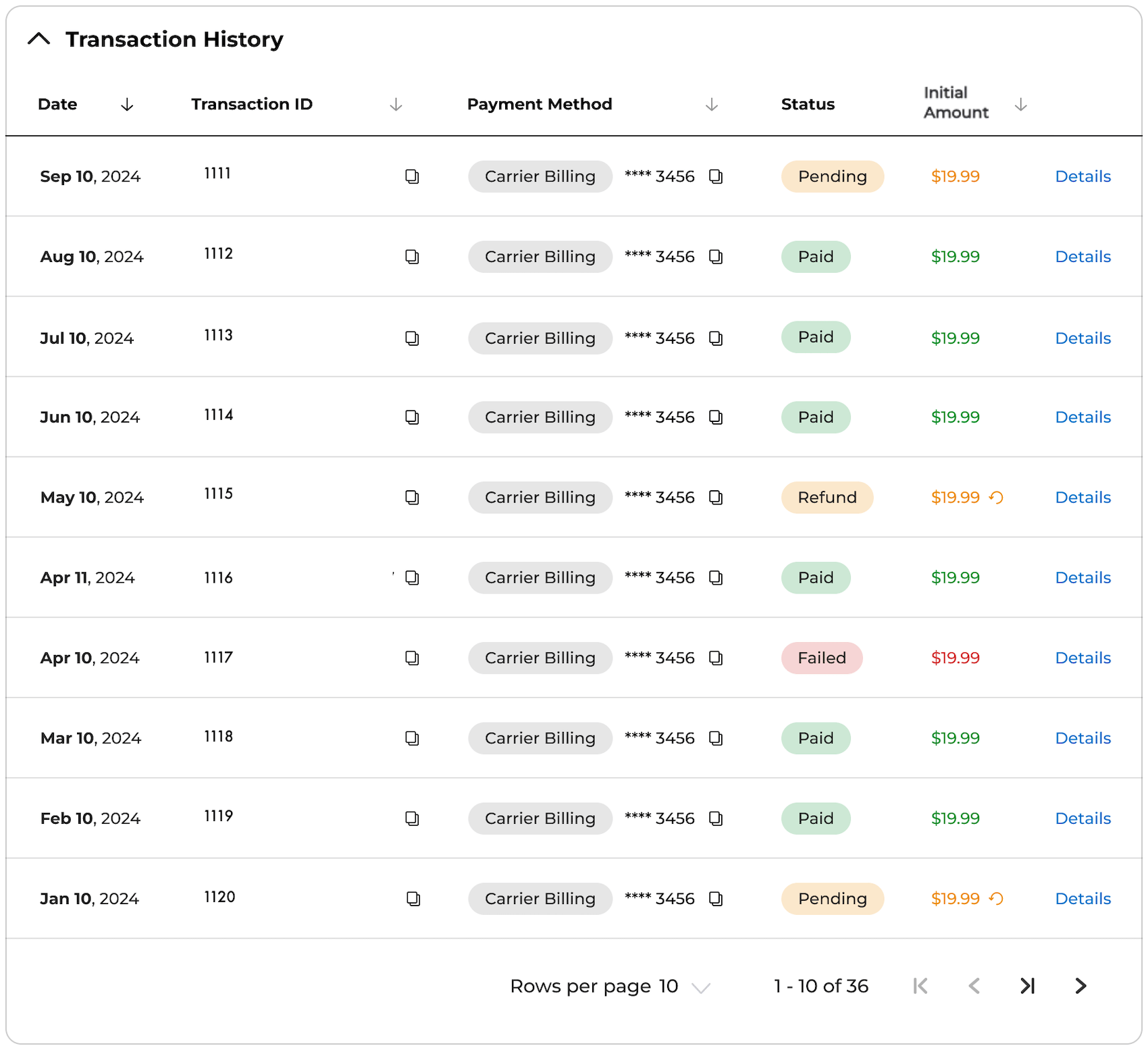
Task: Copy transaction ID 1120
Action: 413,899
